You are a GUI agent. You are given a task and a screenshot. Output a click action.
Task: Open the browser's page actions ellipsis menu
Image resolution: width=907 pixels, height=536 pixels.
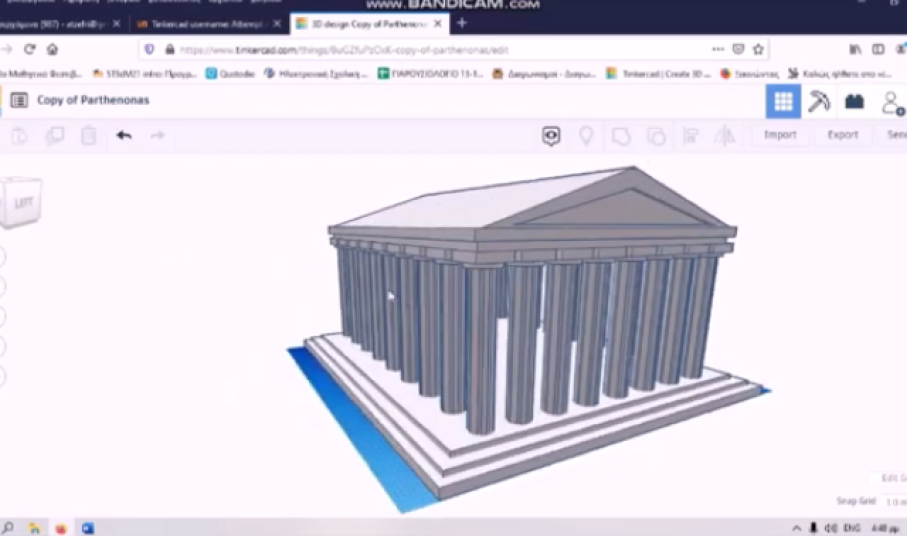pos(718,49)
